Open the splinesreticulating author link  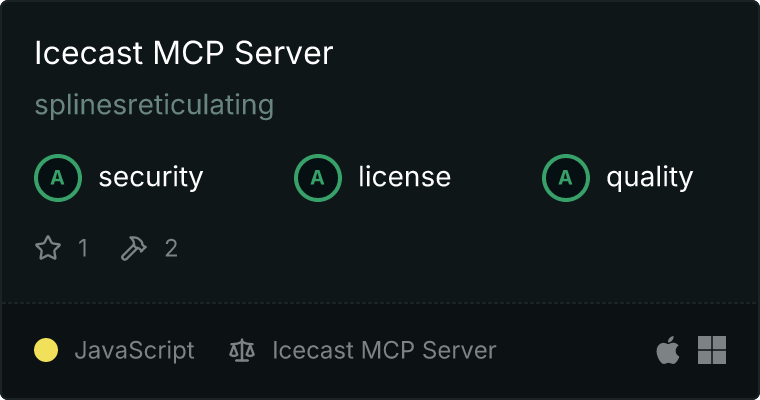(154, 105)
